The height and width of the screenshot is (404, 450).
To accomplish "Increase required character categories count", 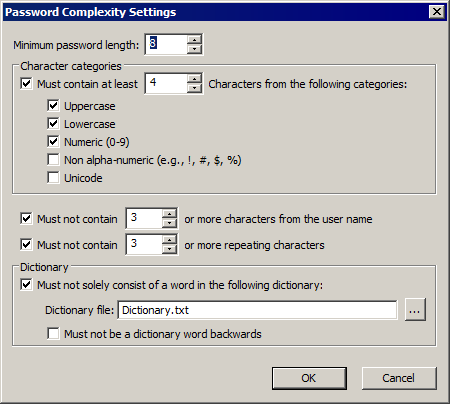I will click(x=194, y=79).
